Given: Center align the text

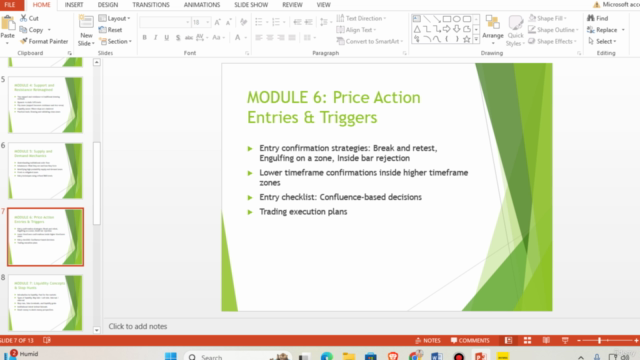Looking at the screenshot, I should point(270,38).
